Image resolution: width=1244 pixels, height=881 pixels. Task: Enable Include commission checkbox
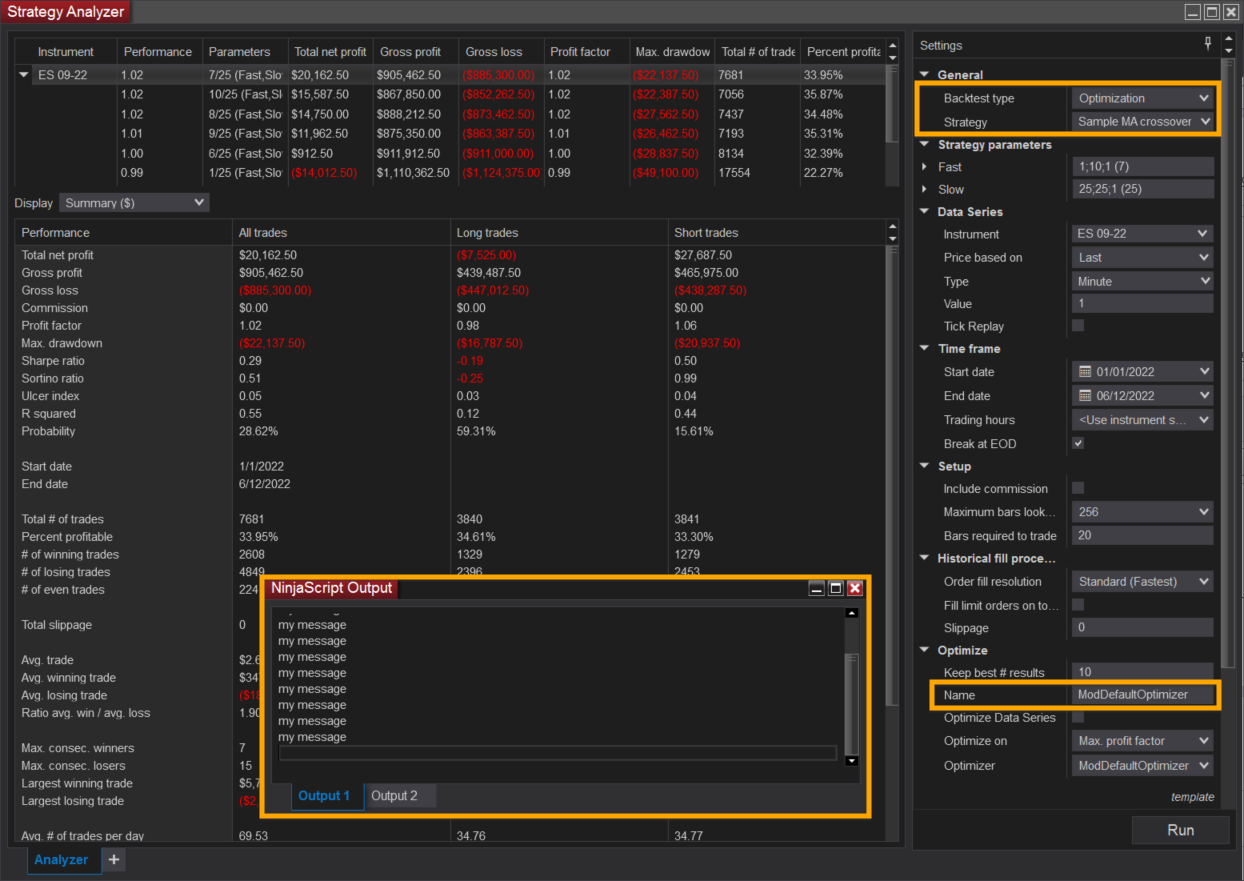tap(1078, 488)
